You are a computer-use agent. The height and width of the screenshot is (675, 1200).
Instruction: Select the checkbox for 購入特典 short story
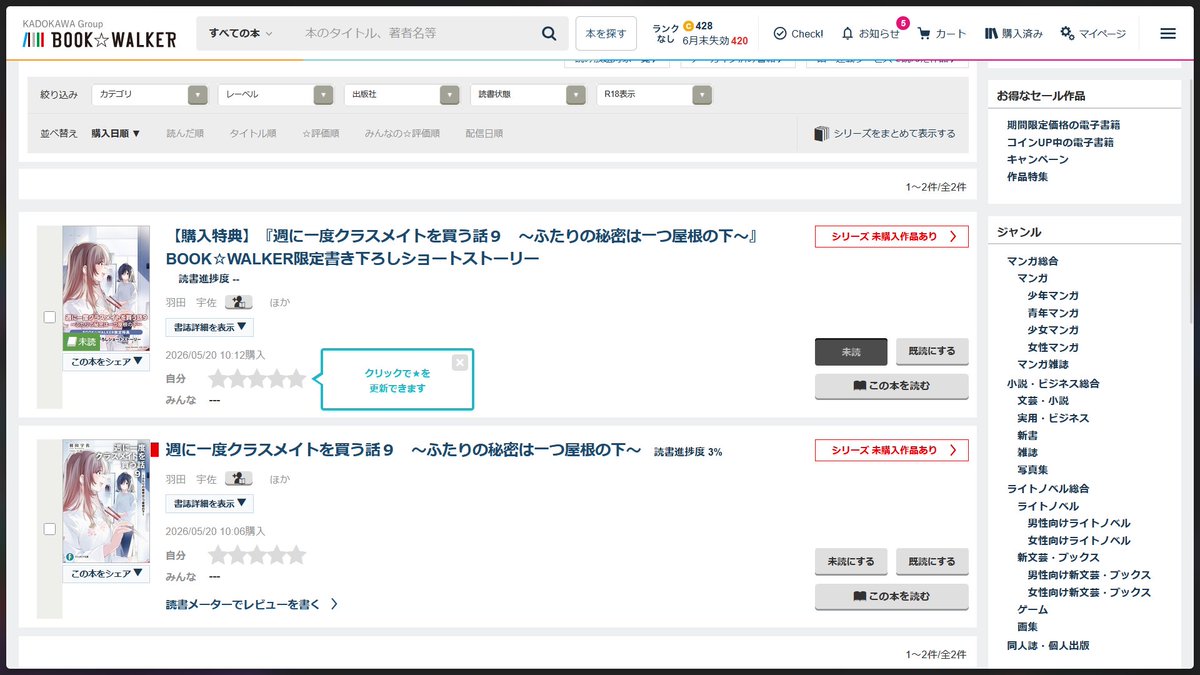click(x=50, y=317)
